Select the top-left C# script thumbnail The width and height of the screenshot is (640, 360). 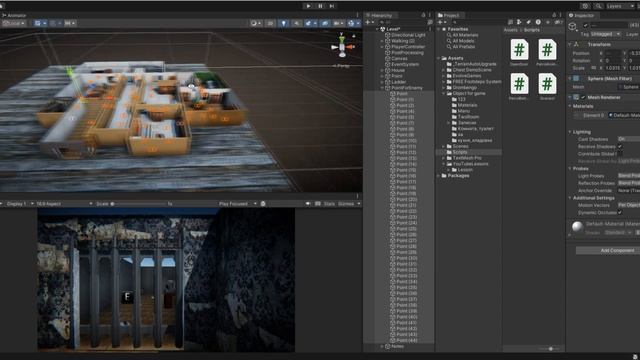click(519, 50)
